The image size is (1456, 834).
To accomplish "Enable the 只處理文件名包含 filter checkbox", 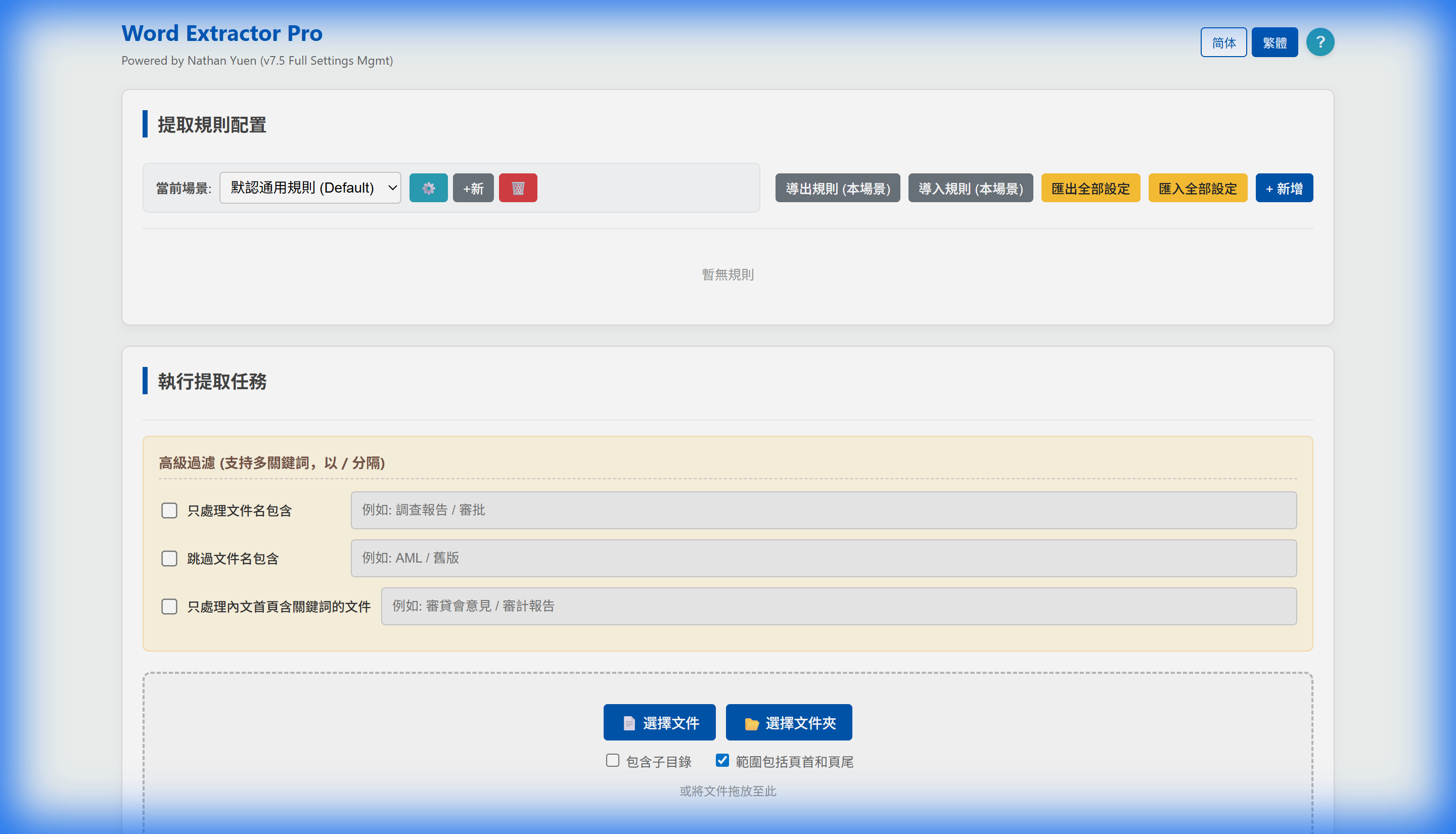I will [x=169, y=511].
